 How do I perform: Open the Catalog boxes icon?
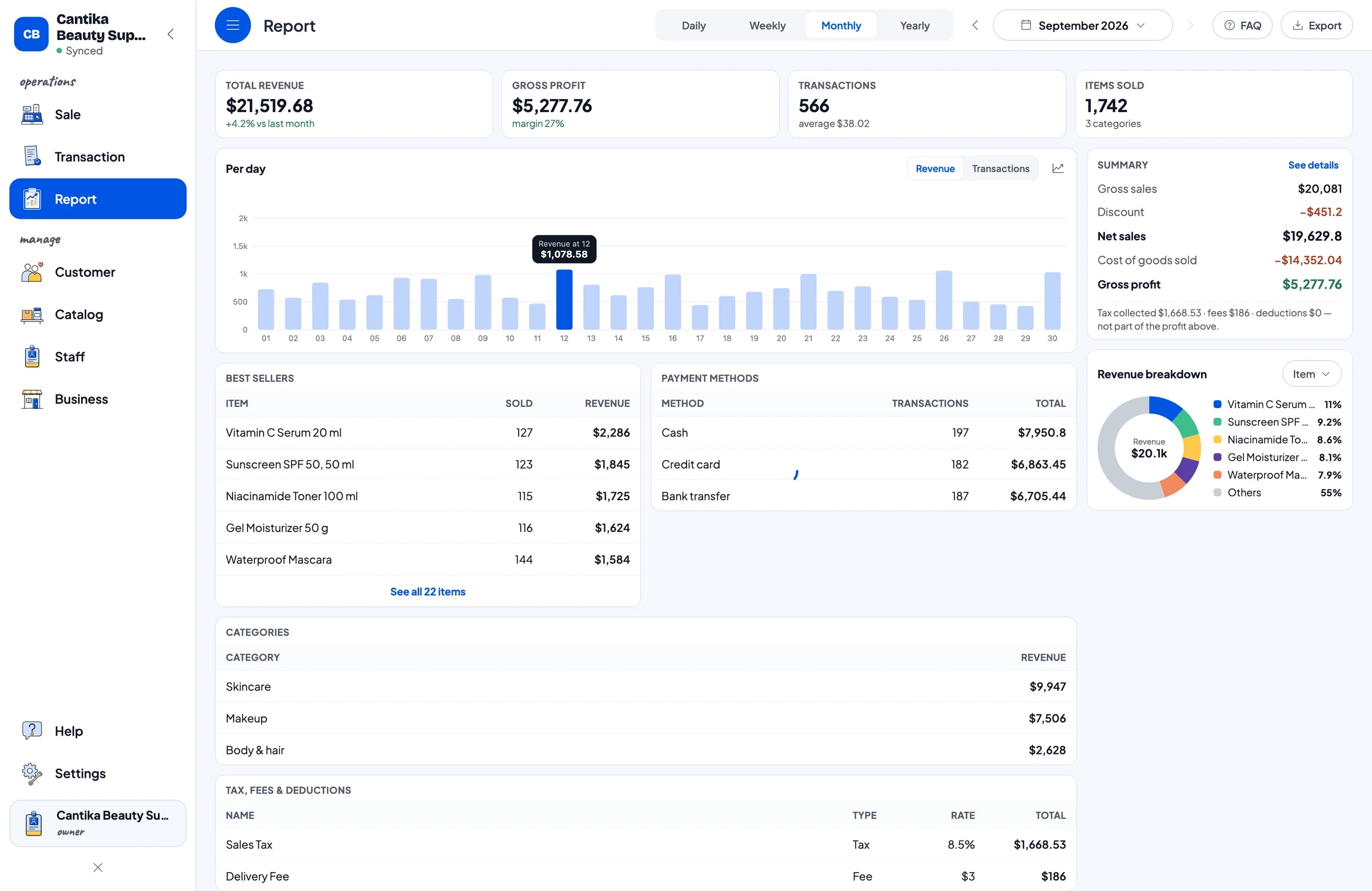32,315
